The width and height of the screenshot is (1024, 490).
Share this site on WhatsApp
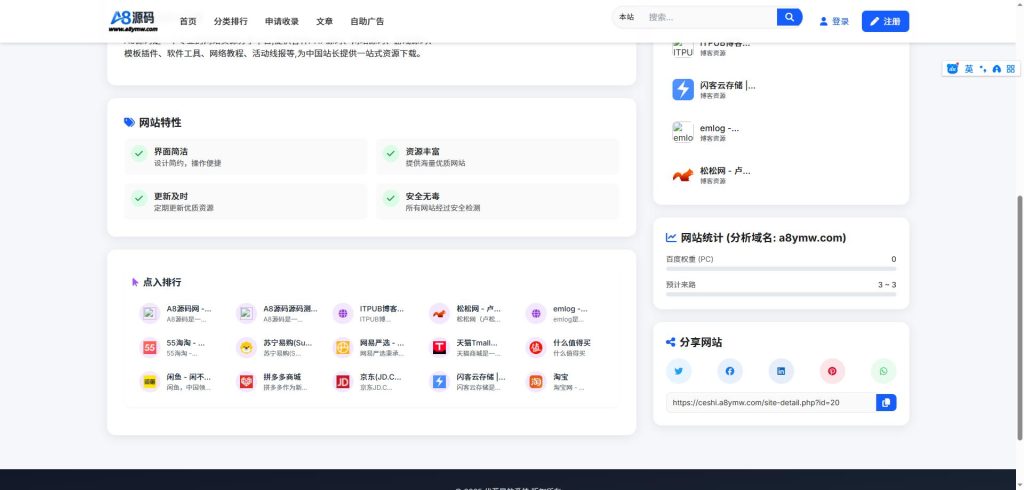[884, 371]
